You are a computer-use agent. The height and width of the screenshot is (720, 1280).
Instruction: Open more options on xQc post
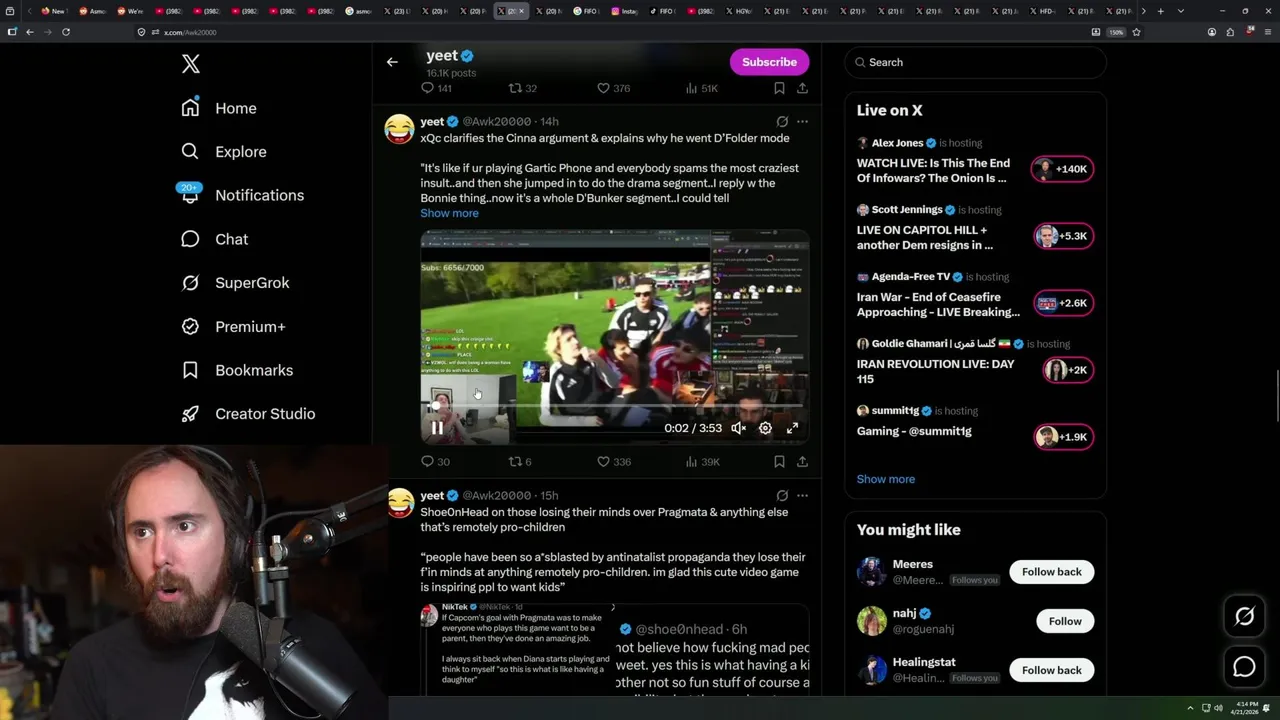click(x=802, y=122)
